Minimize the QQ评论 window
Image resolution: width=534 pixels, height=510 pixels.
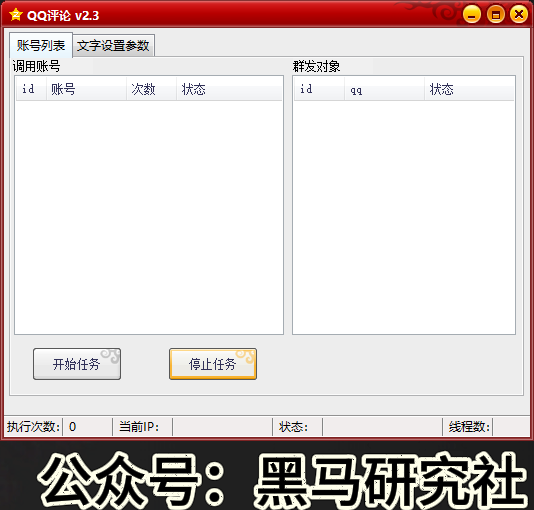pos(472,15)
